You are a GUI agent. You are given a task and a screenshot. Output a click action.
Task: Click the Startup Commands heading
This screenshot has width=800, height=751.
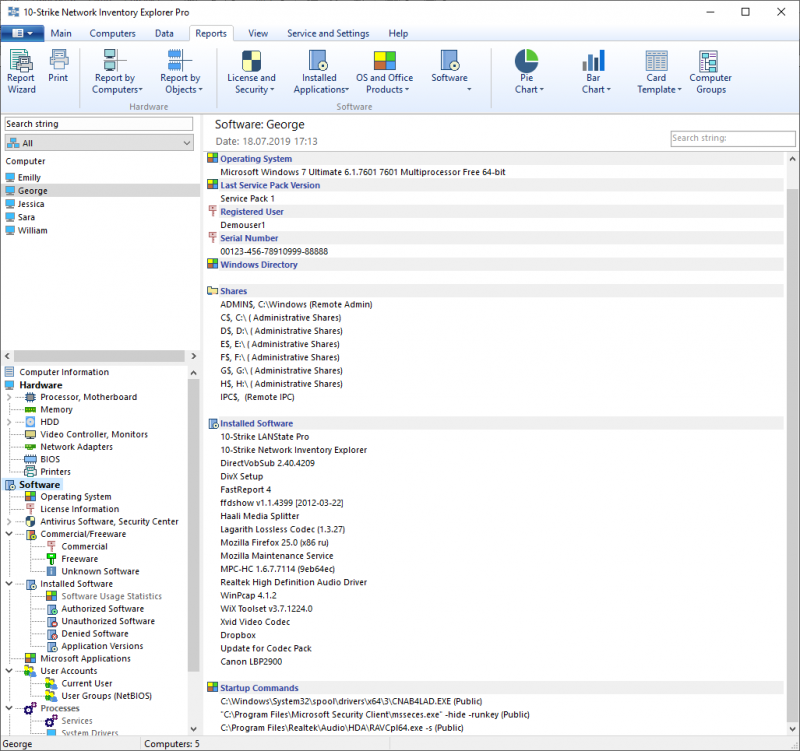259,688
